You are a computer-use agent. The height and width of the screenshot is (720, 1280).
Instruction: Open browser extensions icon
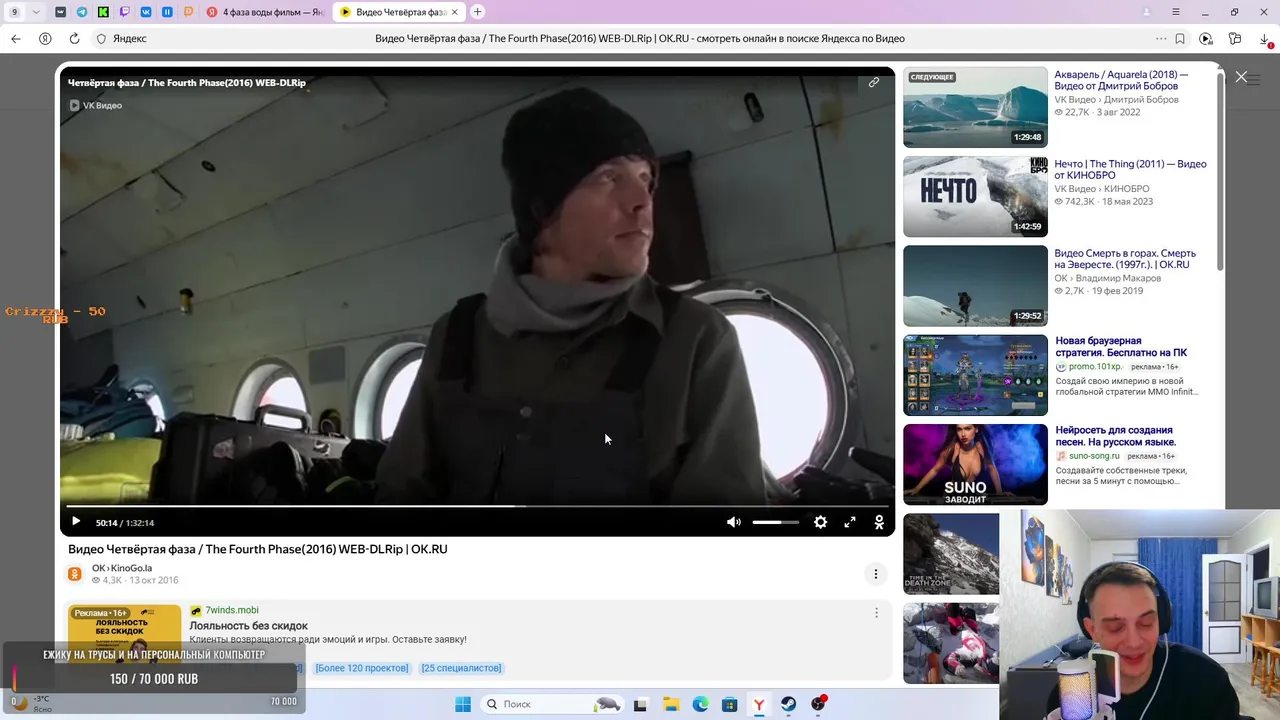(1236, 39)
